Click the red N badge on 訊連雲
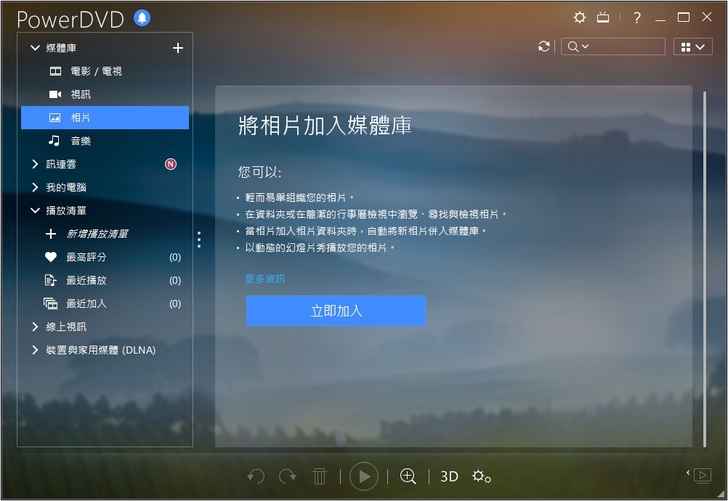This screenshot has height=501, width=728. (x=170, y=164)
